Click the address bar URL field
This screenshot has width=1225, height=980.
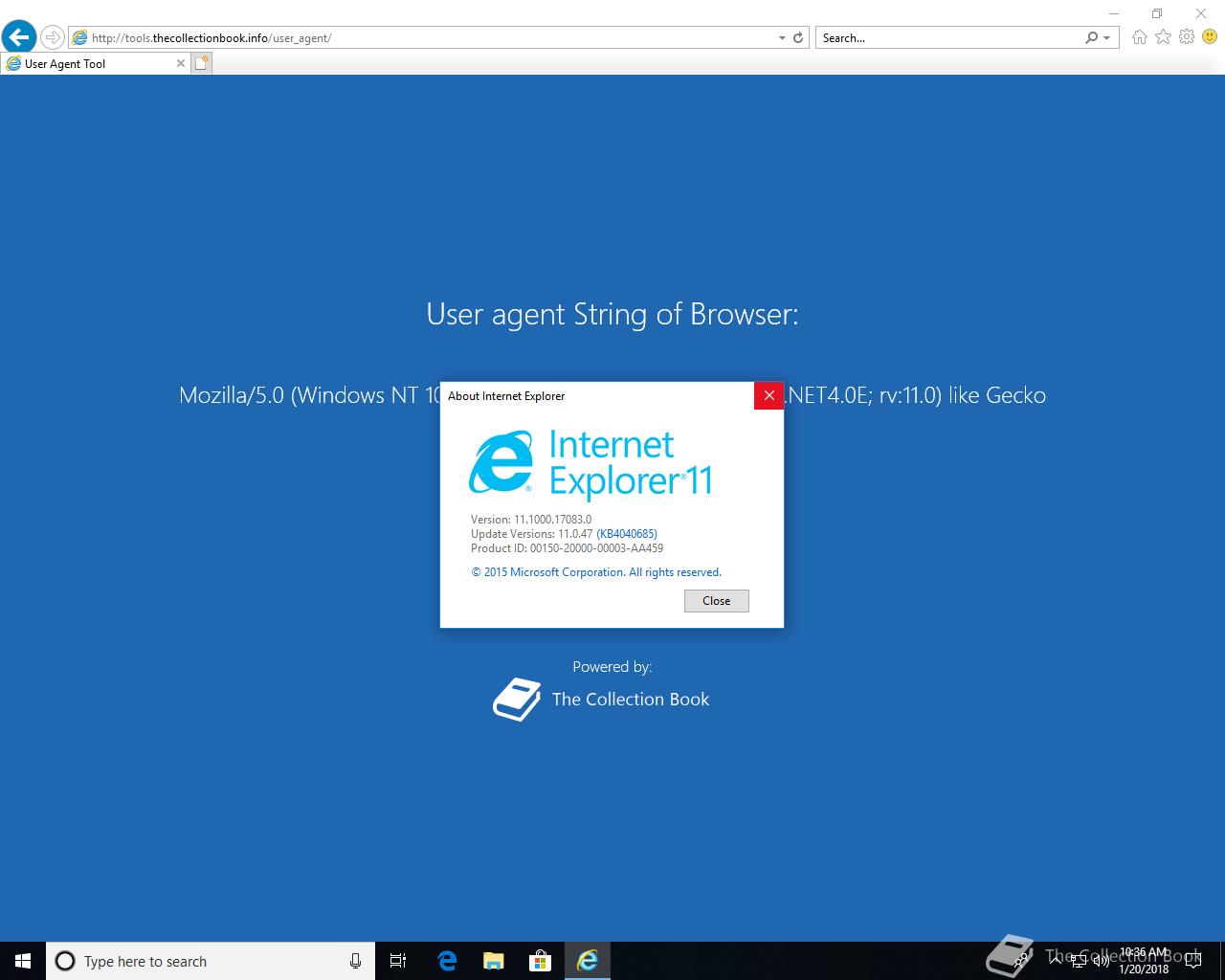(x=423, y=38)
